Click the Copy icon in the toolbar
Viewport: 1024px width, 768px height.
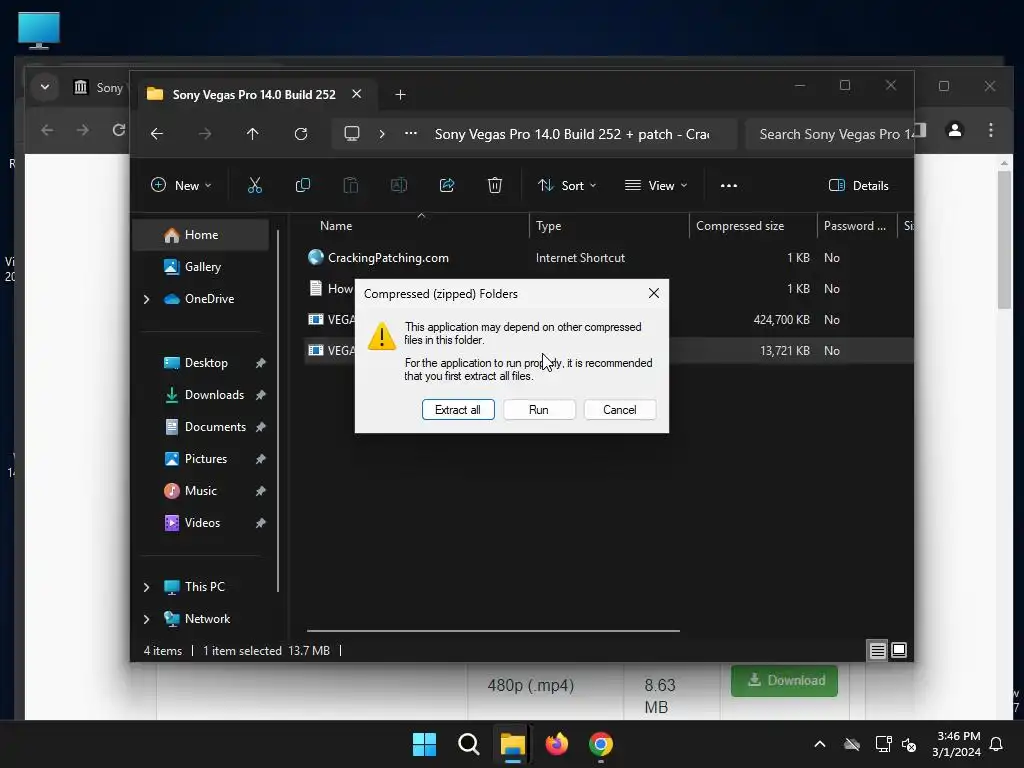click(x=302, y=185)
